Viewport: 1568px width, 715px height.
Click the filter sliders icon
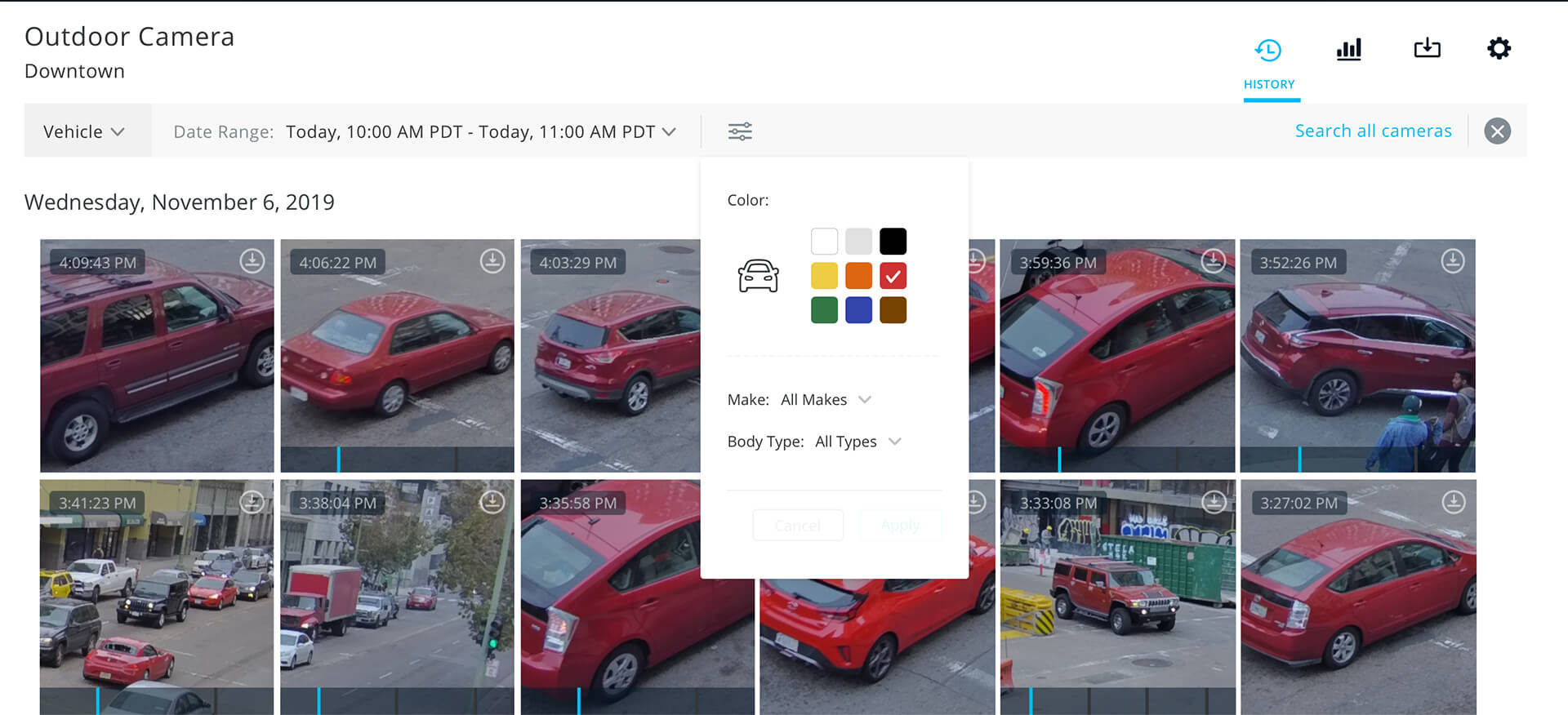click(x=740, y=131)
